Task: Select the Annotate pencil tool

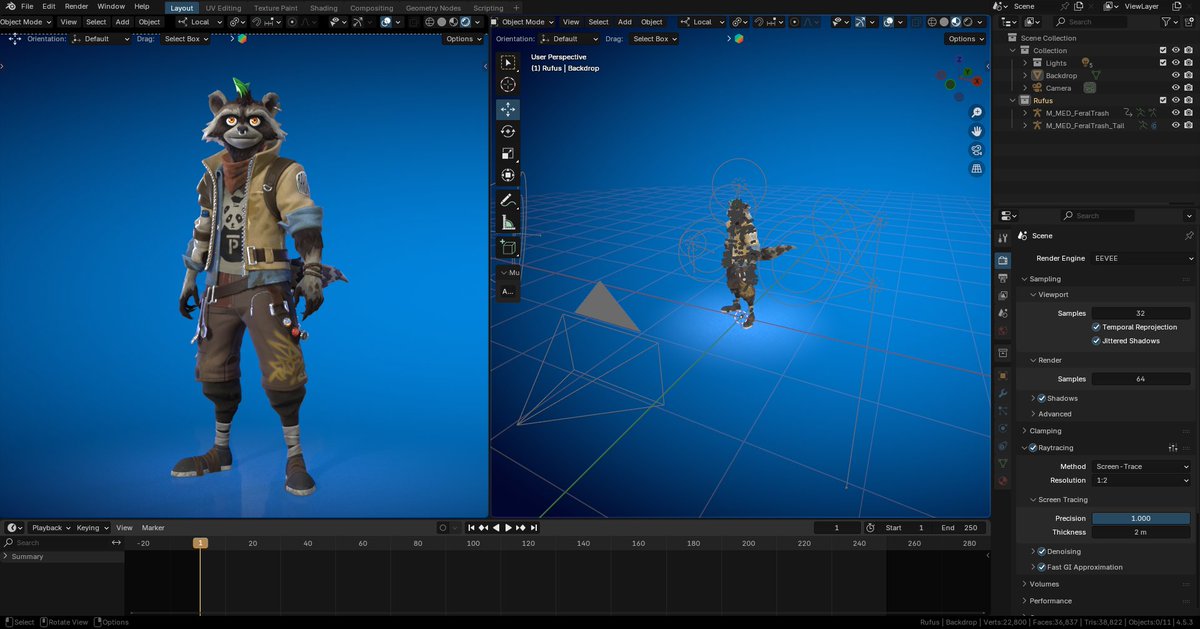Action: 508,200
